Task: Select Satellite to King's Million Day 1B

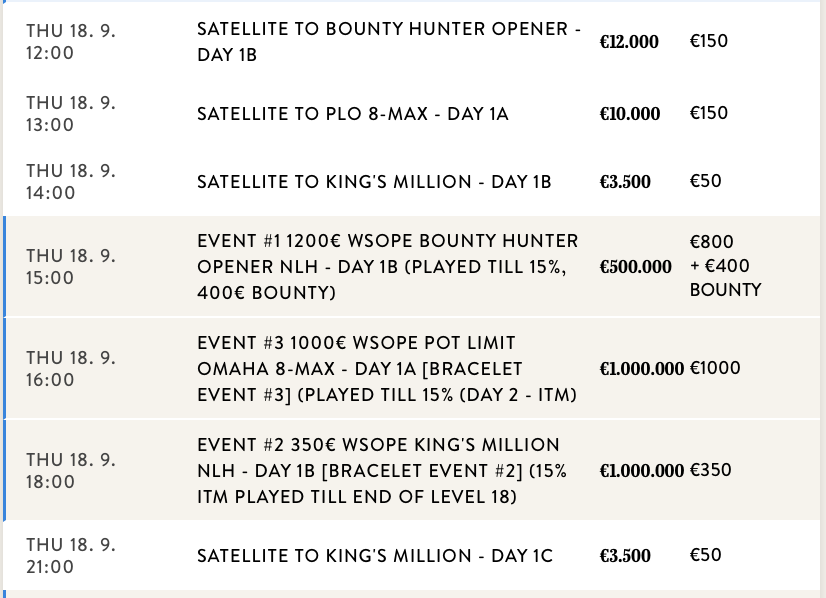Action: click(374, 182)
